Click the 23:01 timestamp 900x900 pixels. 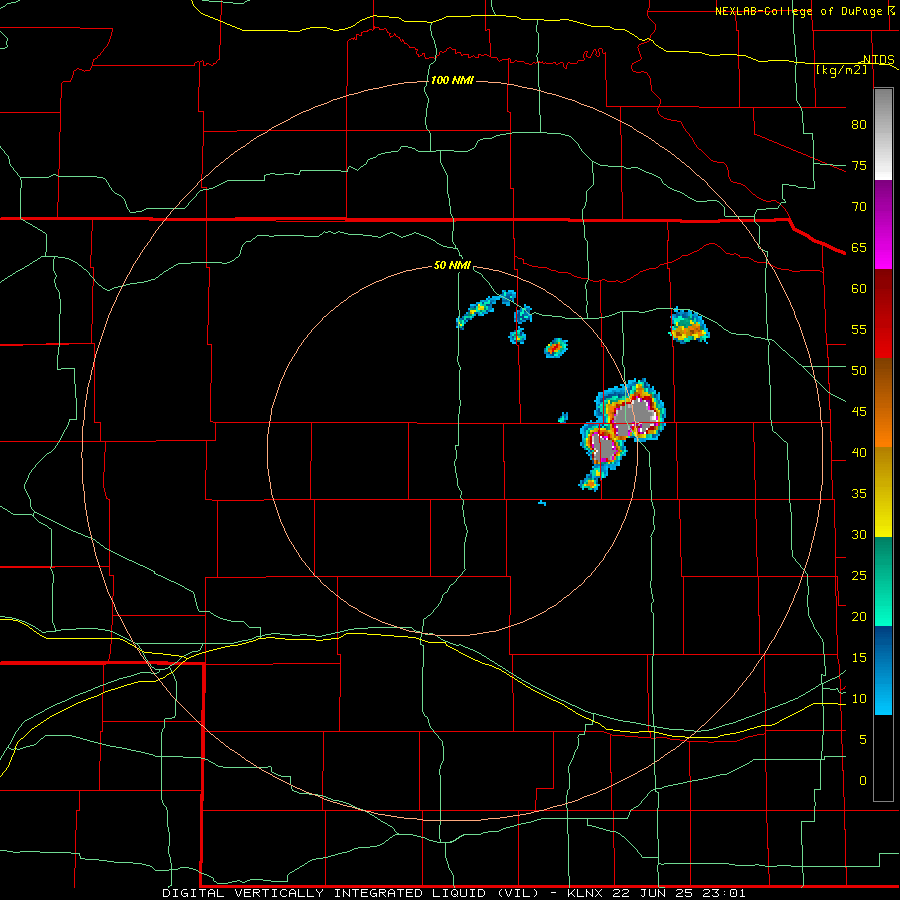tap(725, 893)
